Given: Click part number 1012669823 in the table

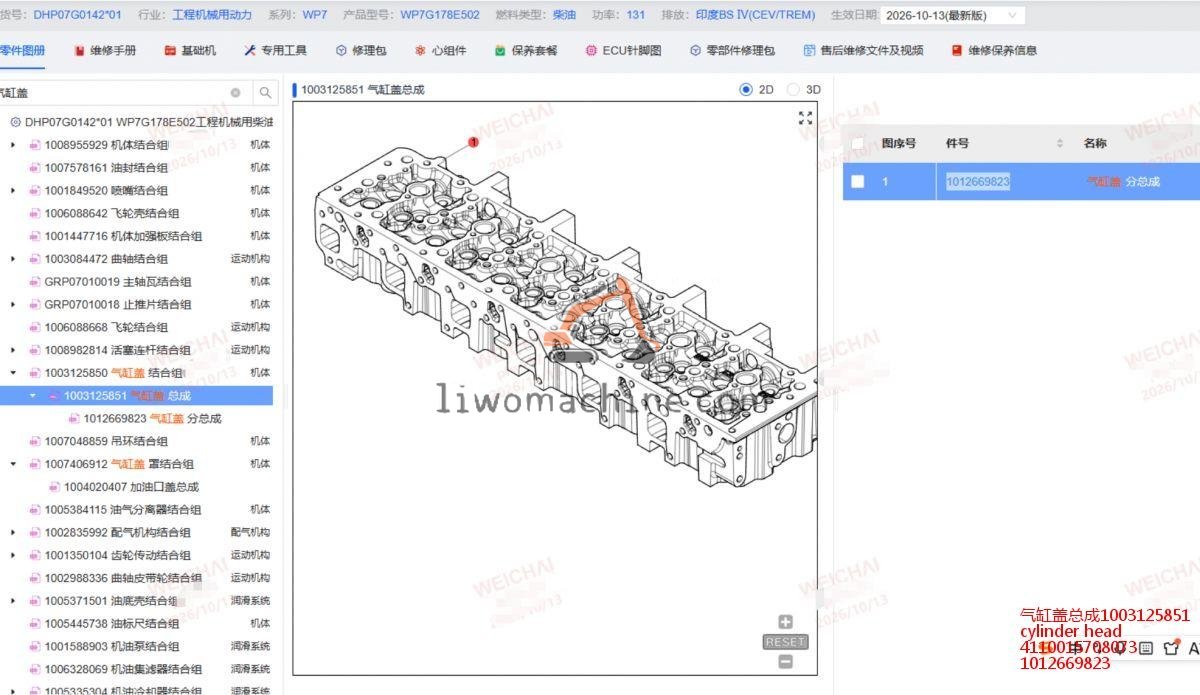Looking at the screenshot, I should [x=978, y=182].
